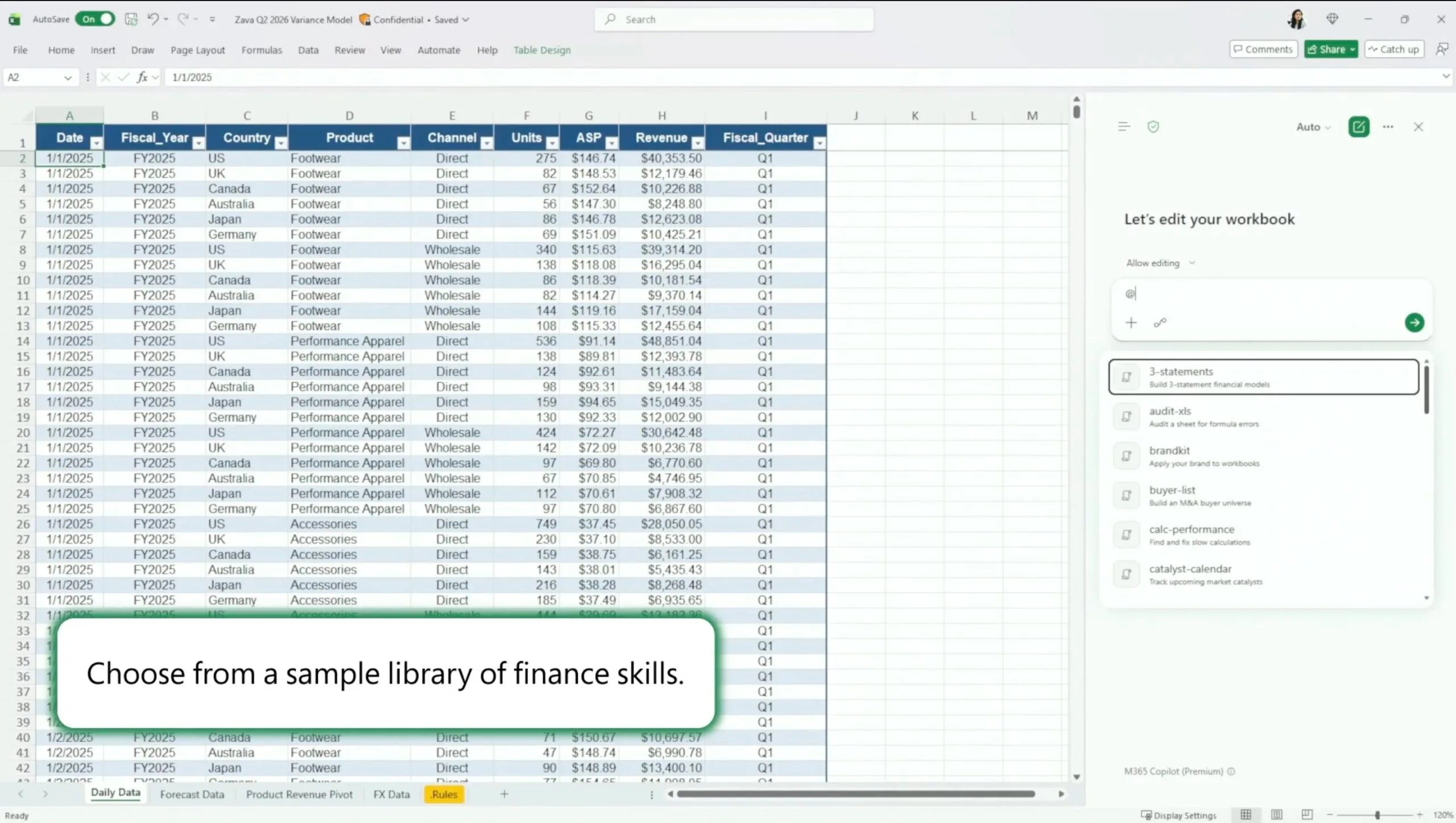
Task: Open the user profile picture
Action: (x=1296, y=19)
